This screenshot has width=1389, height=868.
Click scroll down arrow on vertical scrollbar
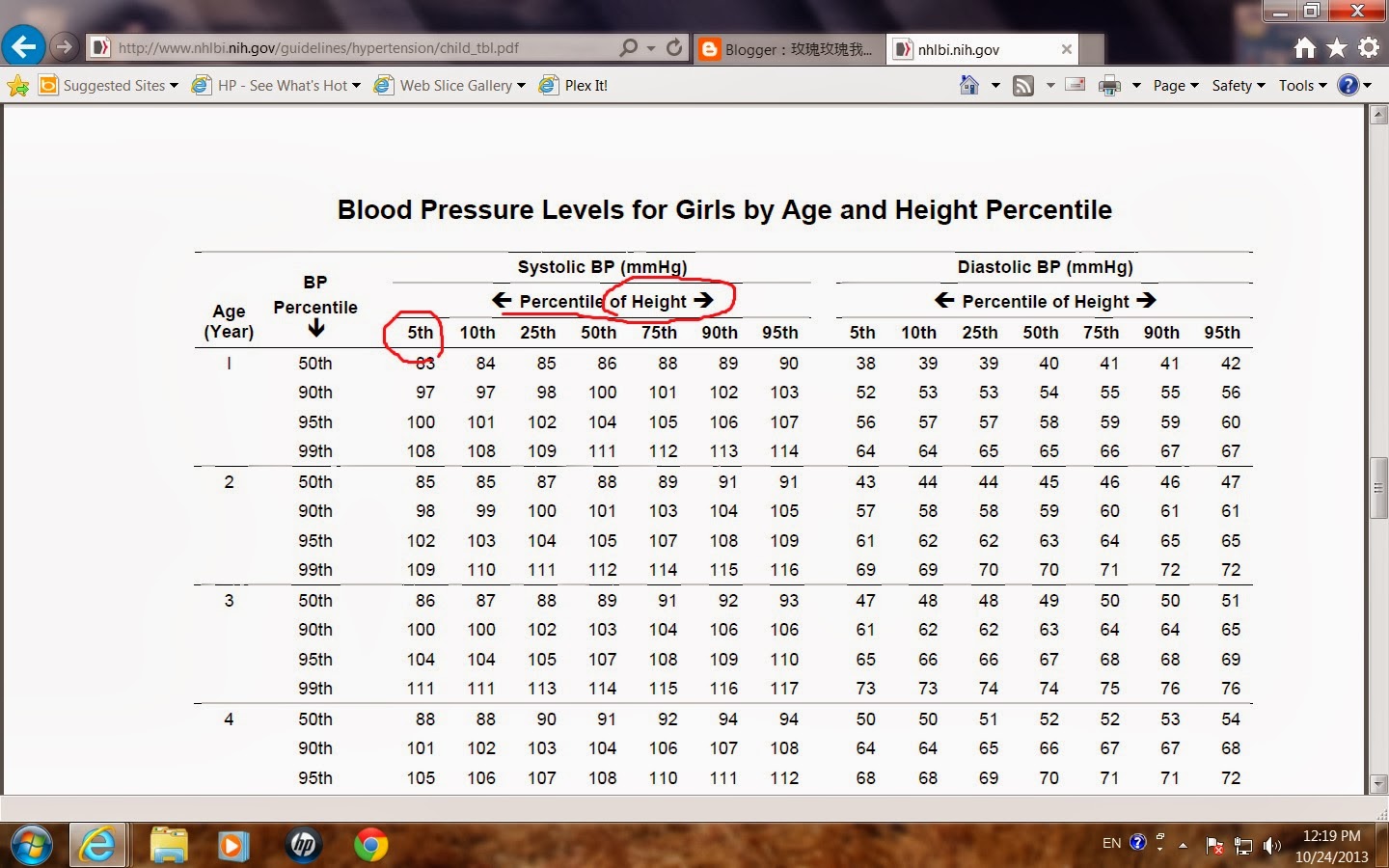(x=1378, y=784)
